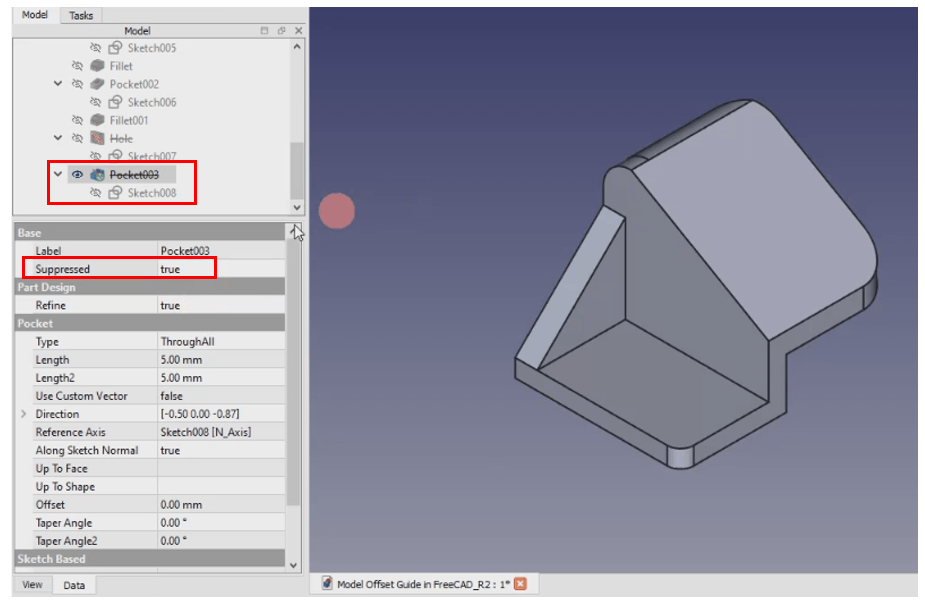The width and height of the screenshot is (925, 605).
Task: Select the Pocket002 tree label
Action: pos(134,84)
